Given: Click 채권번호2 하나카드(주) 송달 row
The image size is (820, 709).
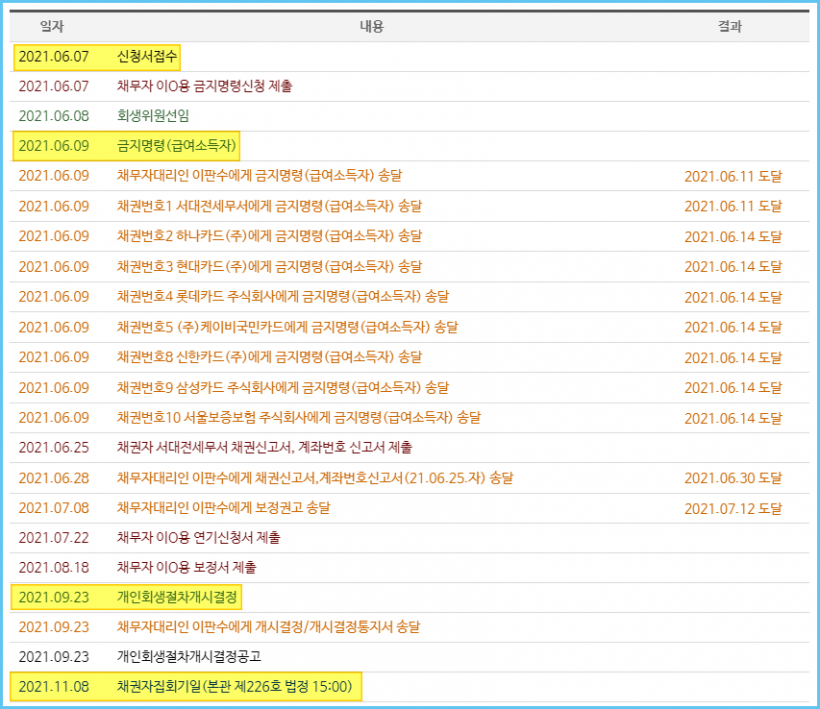Looking at the screenshot, I should point(269,236).
